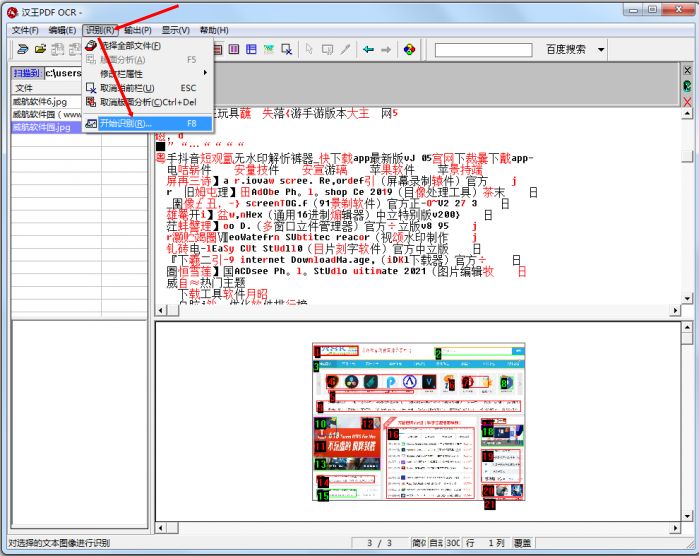Click the text line ending with v8 95

tap(322, 226)
